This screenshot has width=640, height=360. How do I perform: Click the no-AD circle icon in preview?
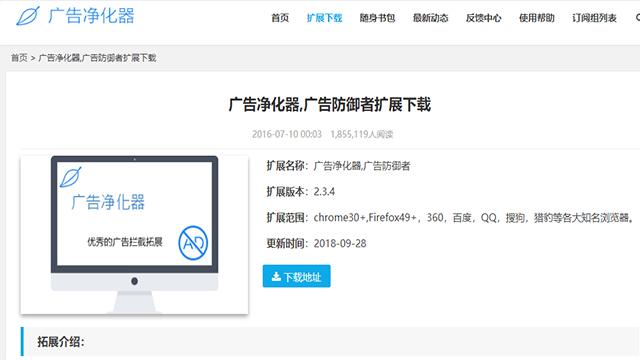pos(193,243)
